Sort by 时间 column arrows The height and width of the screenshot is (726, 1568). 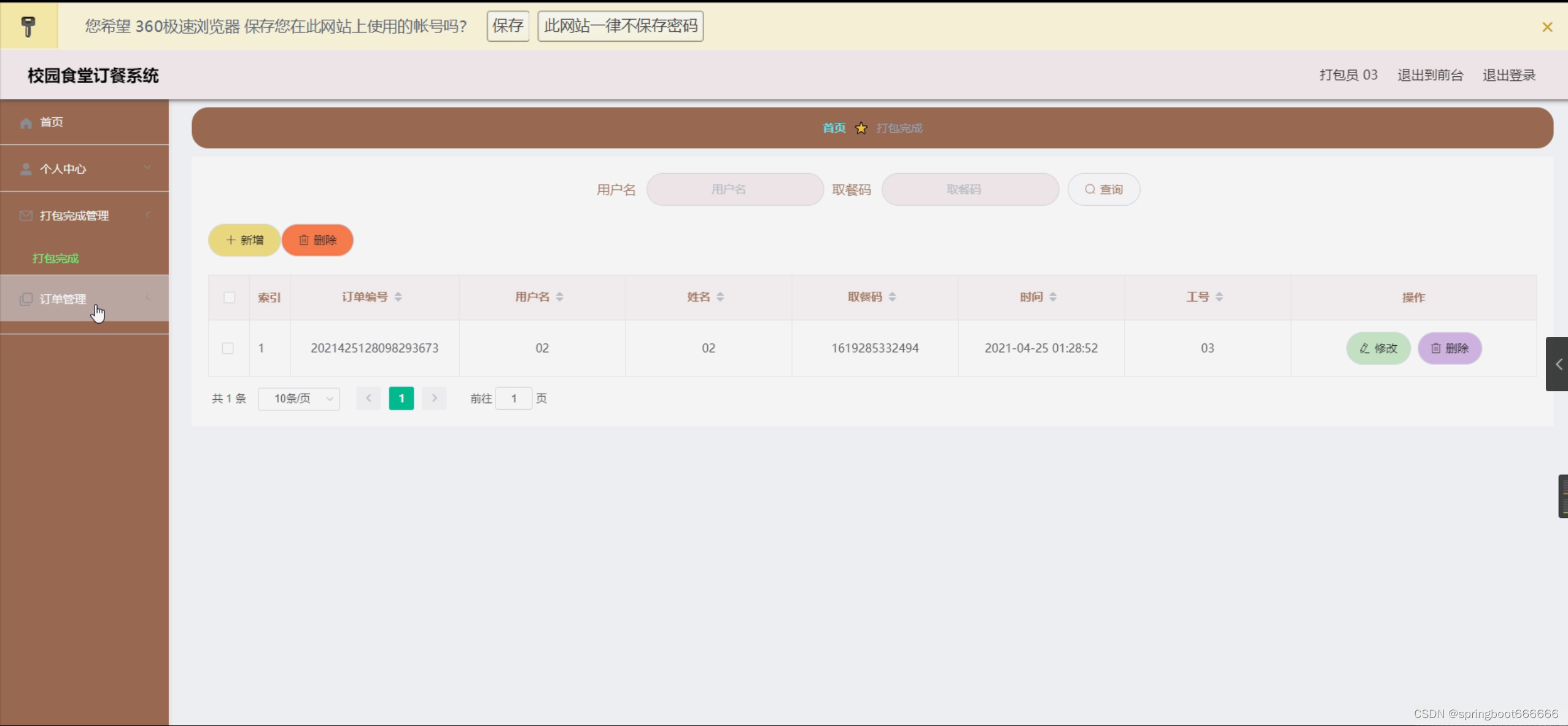pos(1053,297)
